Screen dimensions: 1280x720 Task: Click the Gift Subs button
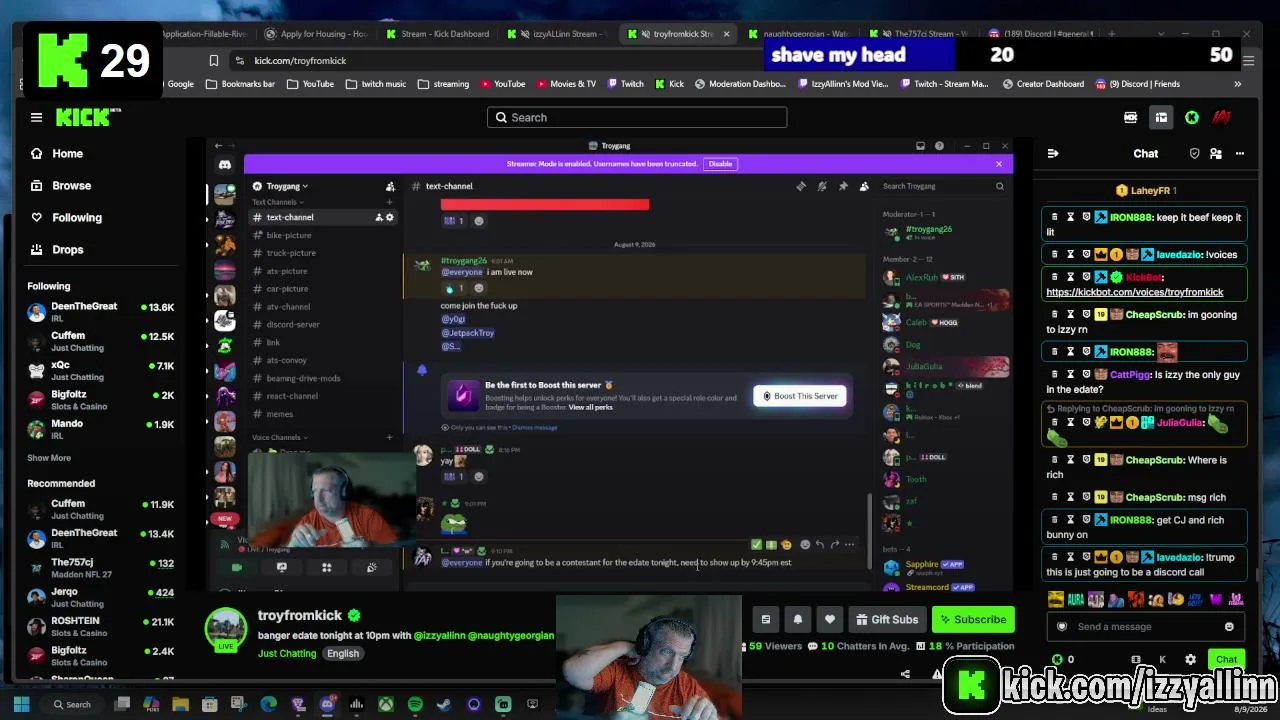[887, 619]
